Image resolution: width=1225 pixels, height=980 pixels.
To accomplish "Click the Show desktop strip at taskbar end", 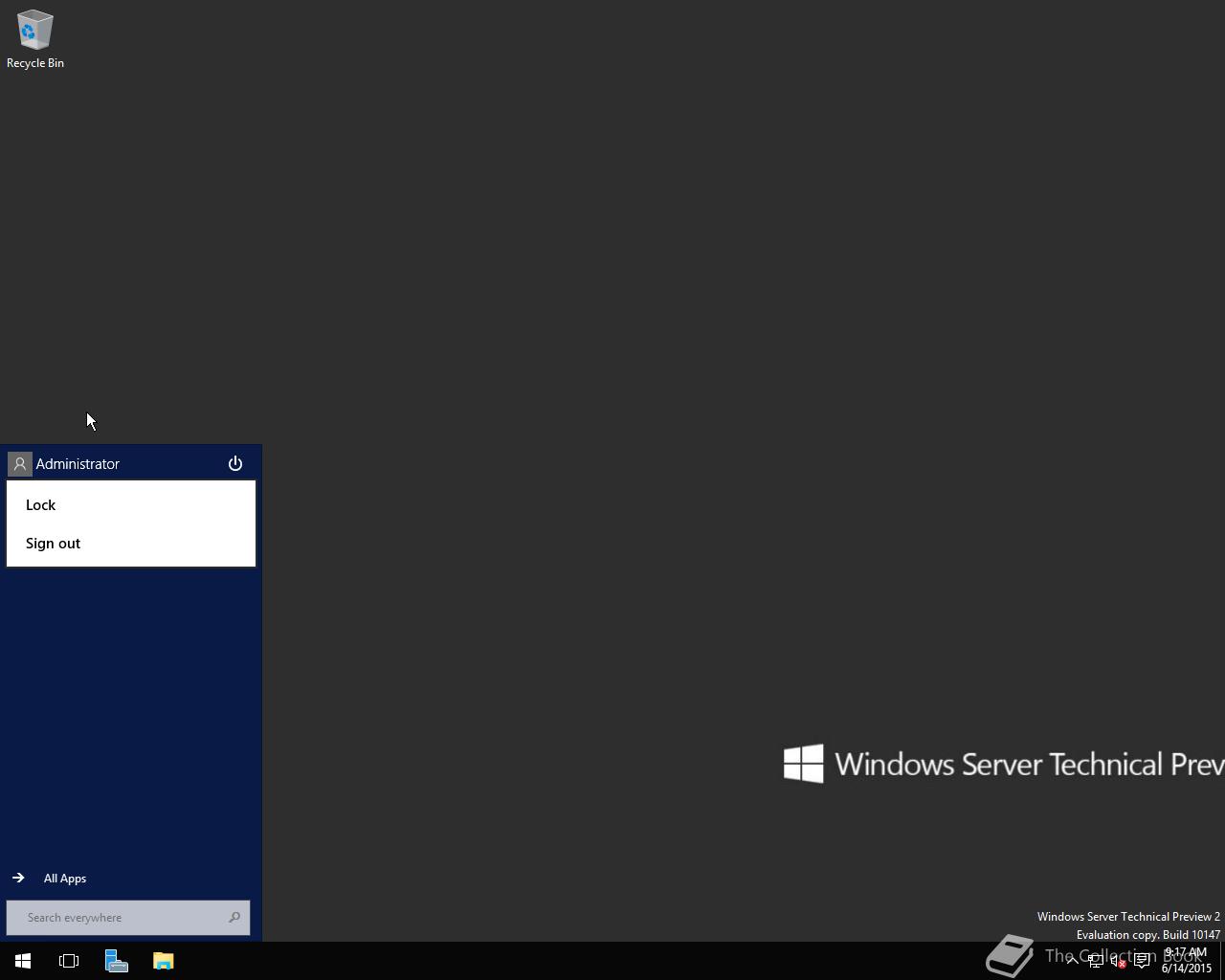I will [x=1222, y=961].
